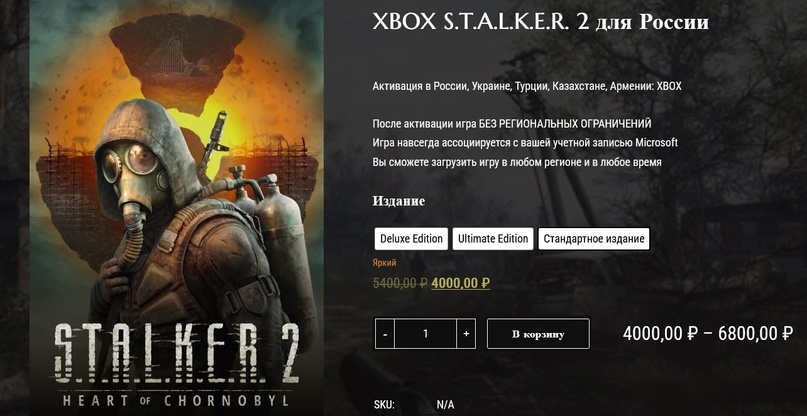Increase quantity with the plus button
This screenshot has height=416, width=807.
tap(466, 334)
